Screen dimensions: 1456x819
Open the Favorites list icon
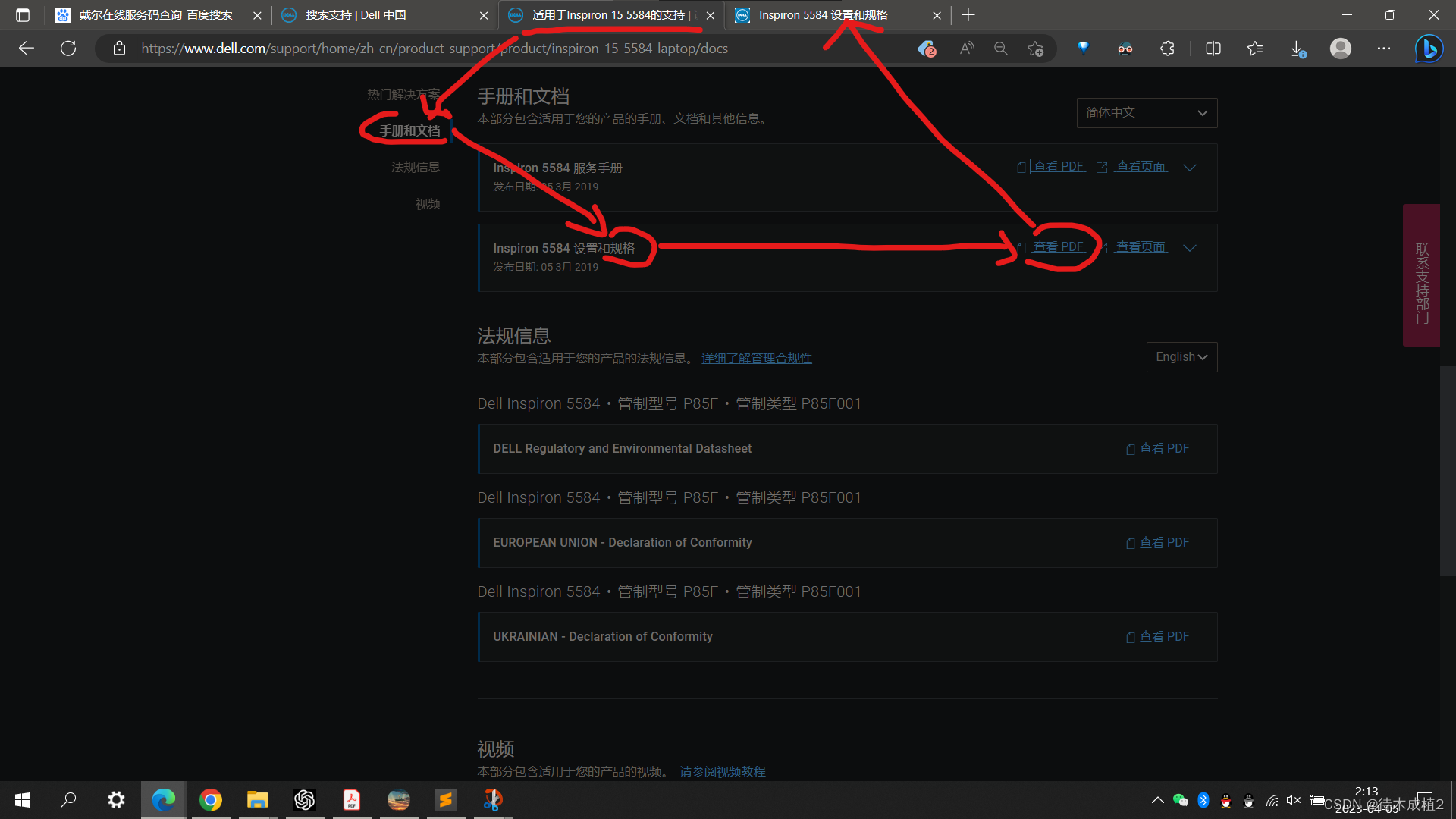(x=1255, y=49)
